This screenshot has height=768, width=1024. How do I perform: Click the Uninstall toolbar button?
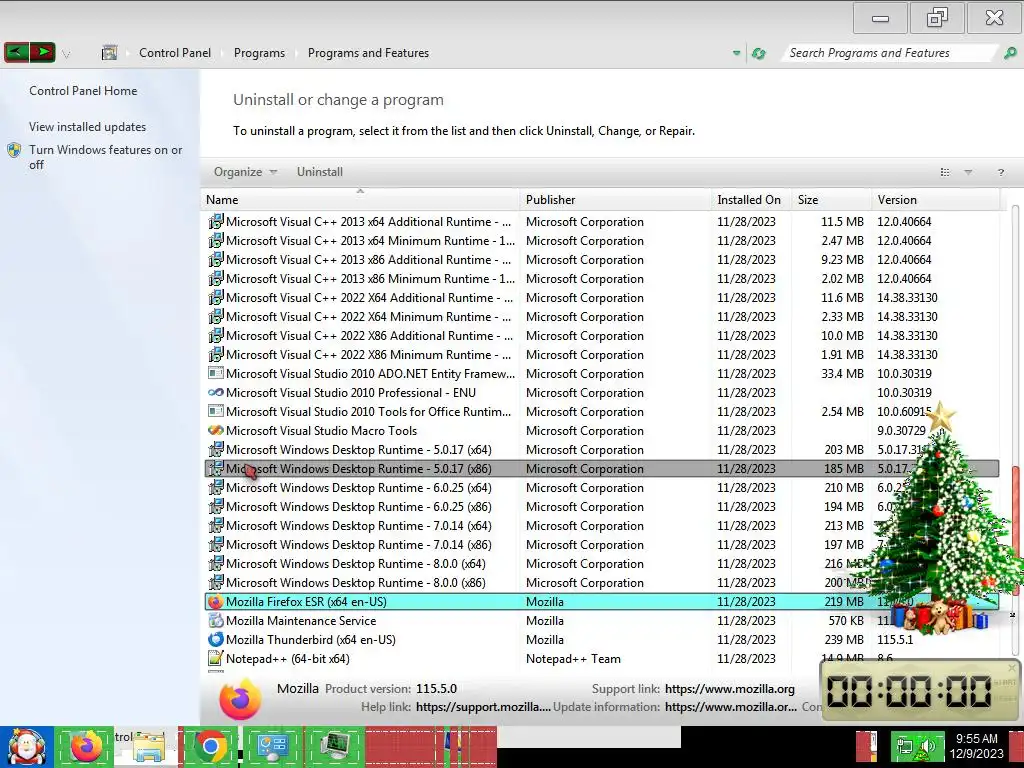320,172
